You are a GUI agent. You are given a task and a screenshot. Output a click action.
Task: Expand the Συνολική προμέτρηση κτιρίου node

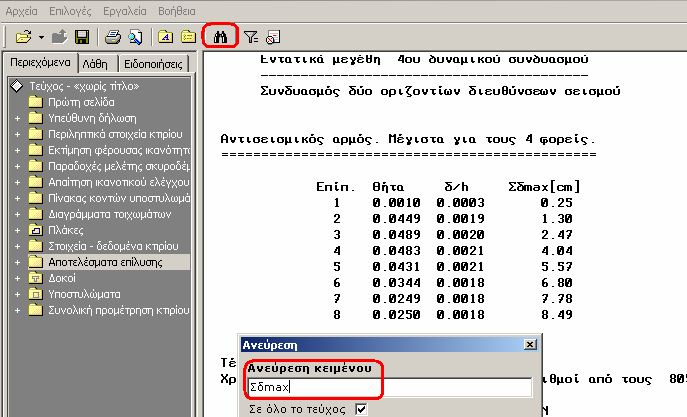18,310
